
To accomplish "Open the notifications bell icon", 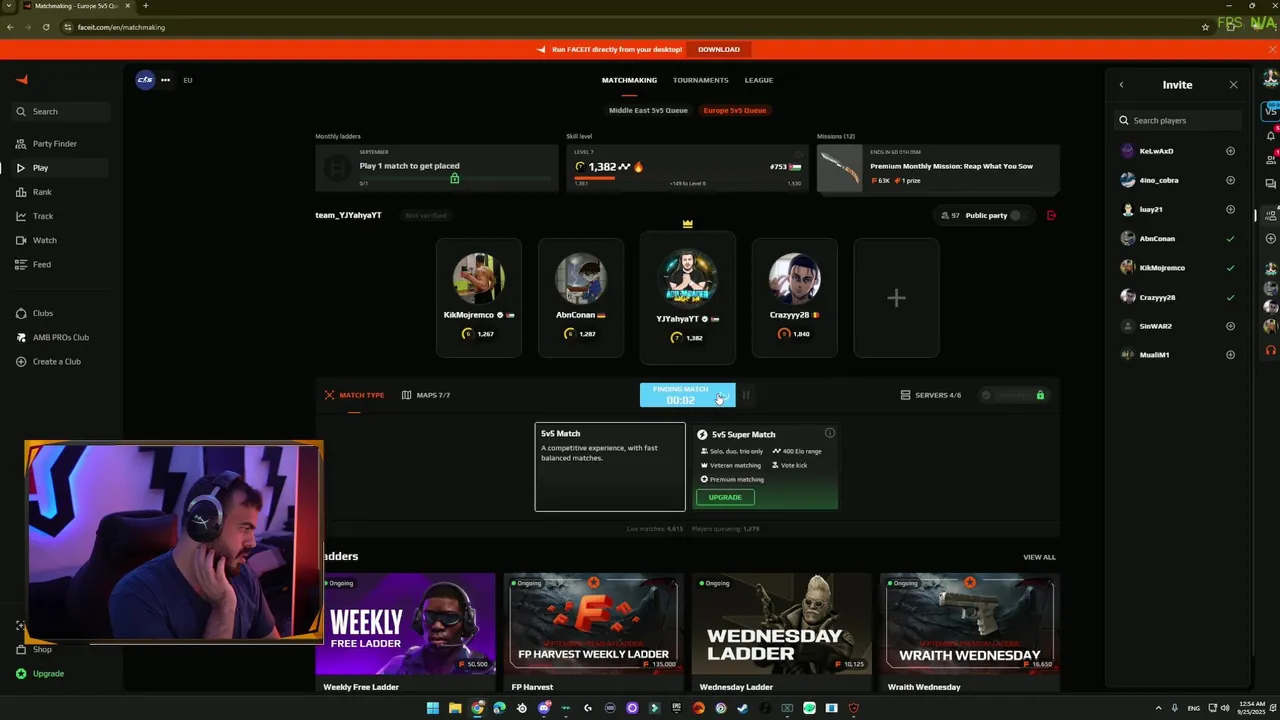I will [1271, 136].
